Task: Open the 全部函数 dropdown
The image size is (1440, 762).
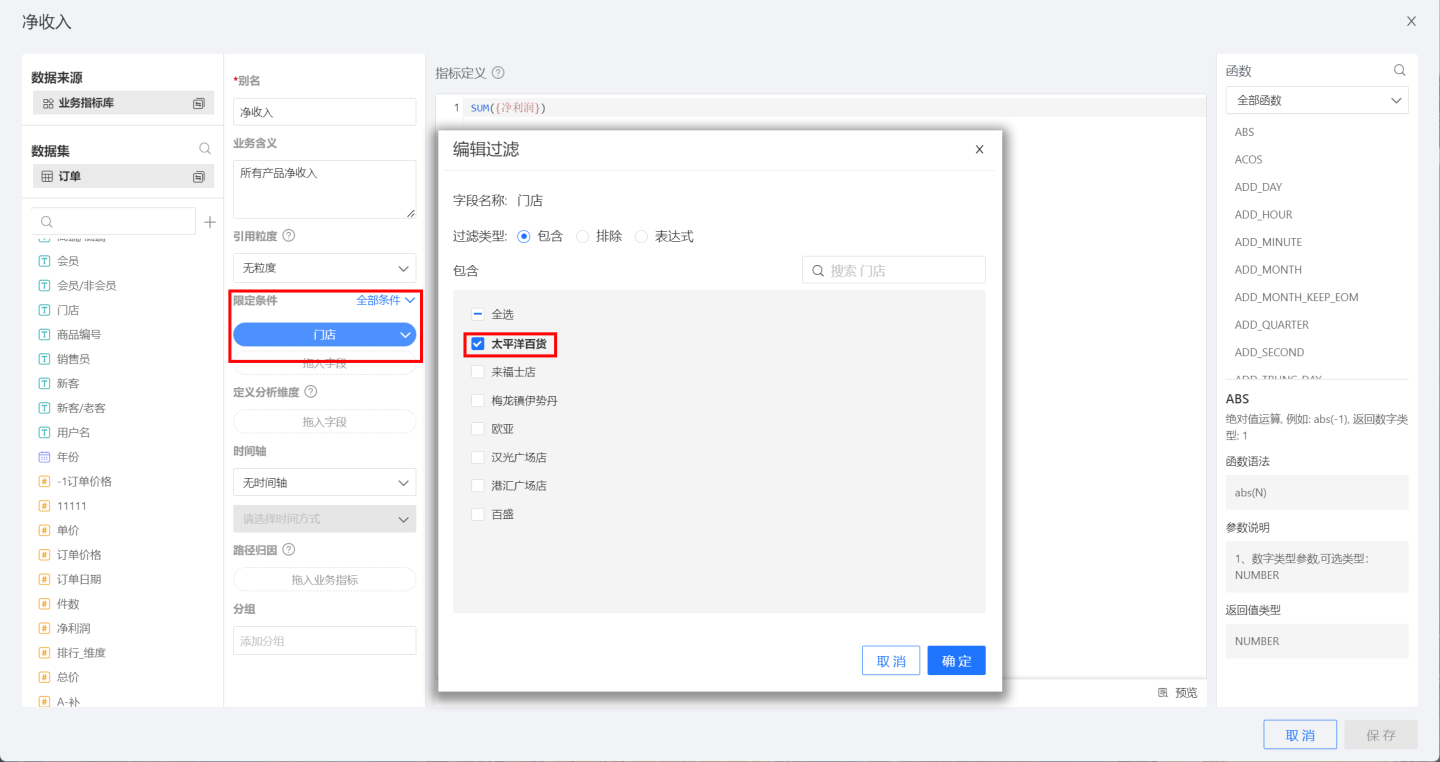Action: click(x=1316, y=101)
